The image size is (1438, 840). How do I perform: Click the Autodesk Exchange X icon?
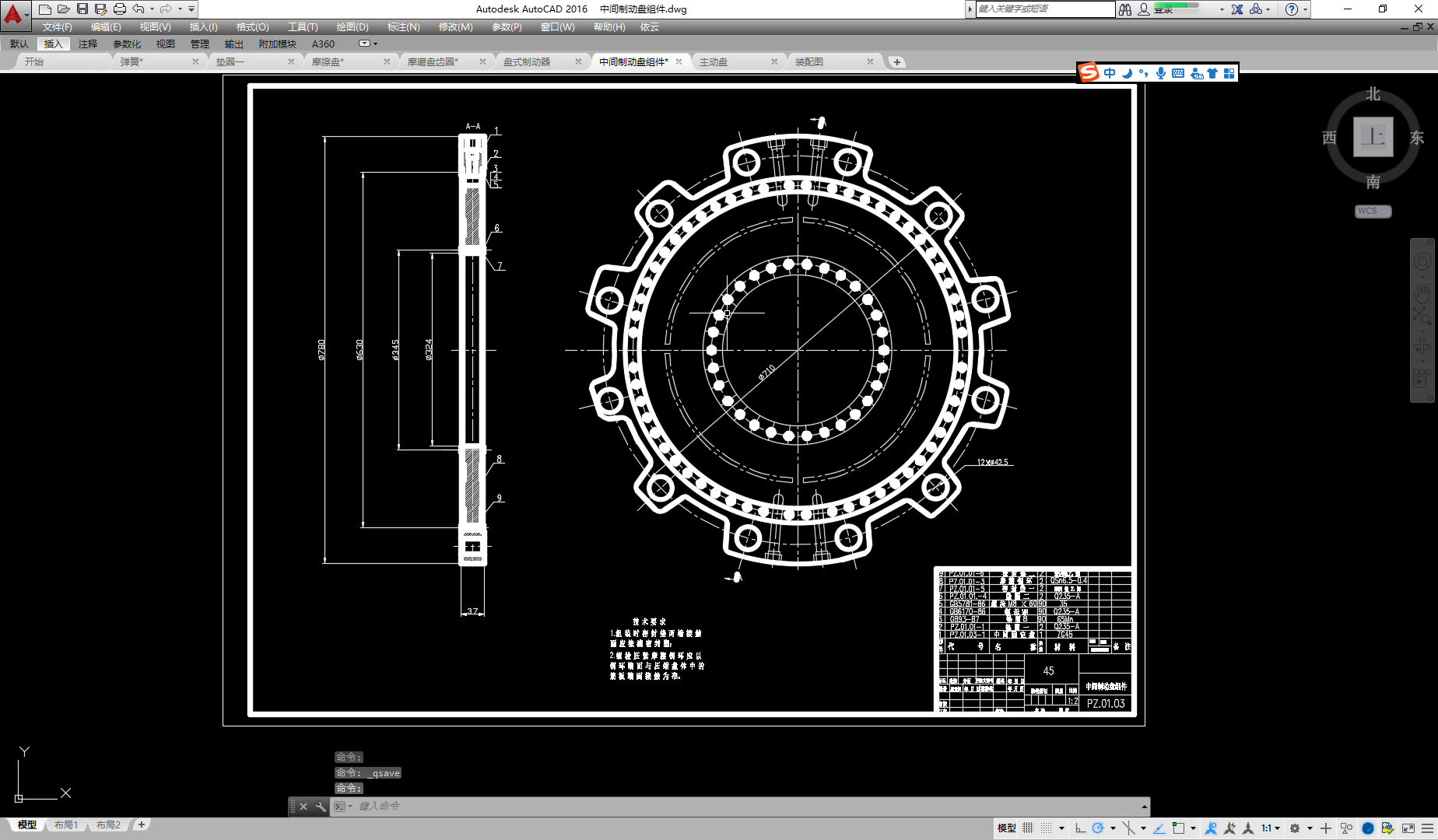click(1237, 9)
